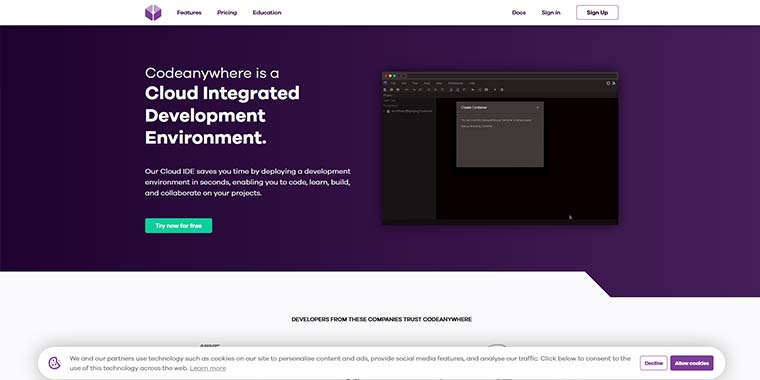Click the Allow cookies button
This screenshot has width=760, height=380.
[692, 363]
